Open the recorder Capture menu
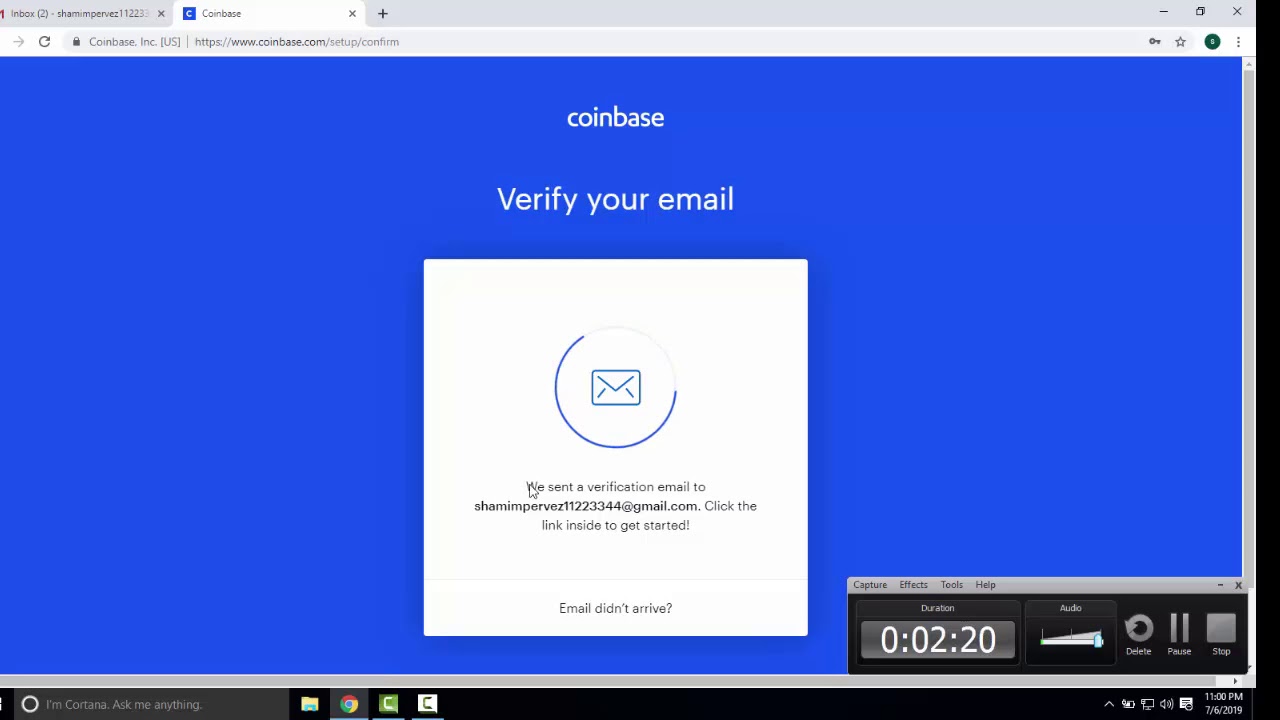 coord(870,585)
